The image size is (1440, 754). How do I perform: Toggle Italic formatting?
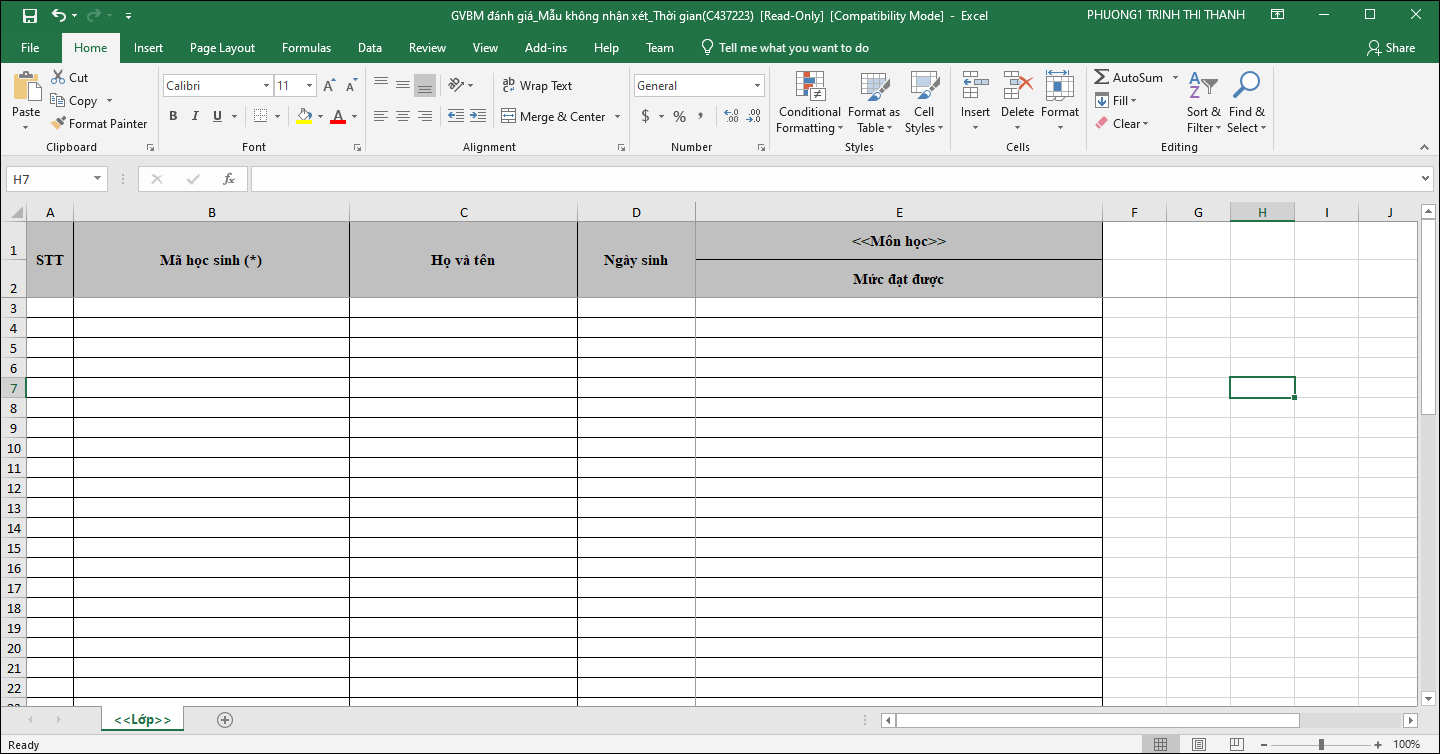tap(195, 117)
